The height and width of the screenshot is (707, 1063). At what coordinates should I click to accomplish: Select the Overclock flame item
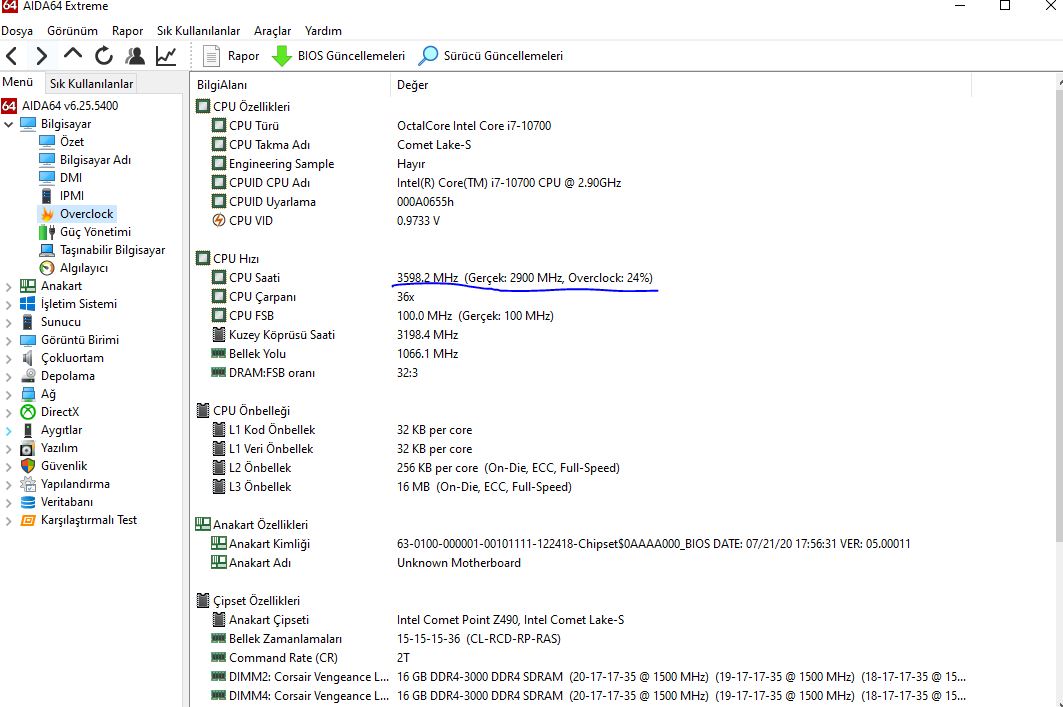tap(76, 214)
